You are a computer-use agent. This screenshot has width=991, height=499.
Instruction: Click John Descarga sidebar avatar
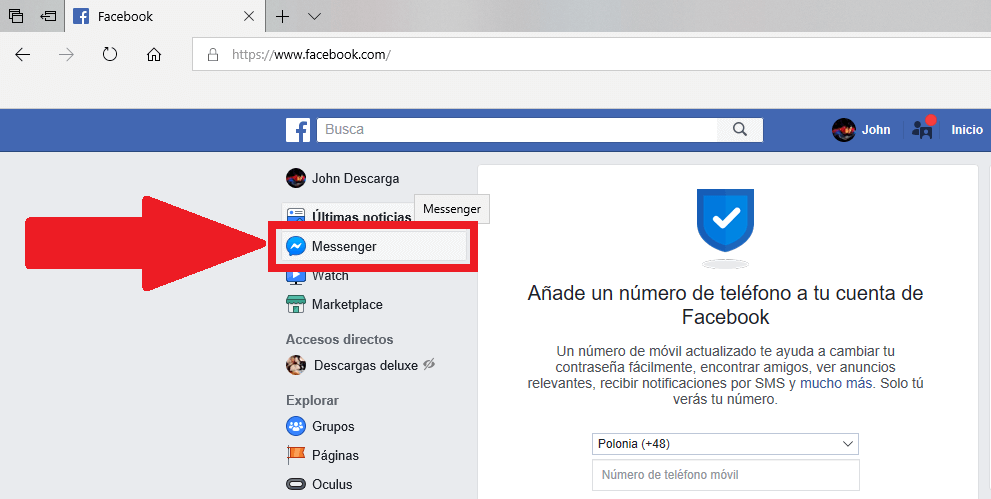click(x=296, y=178)
